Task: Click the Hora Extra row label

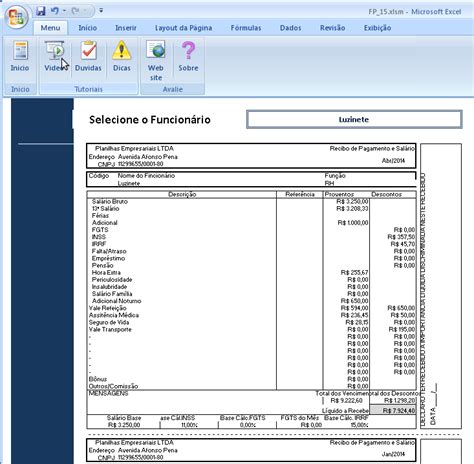Action: click(106, 272)
